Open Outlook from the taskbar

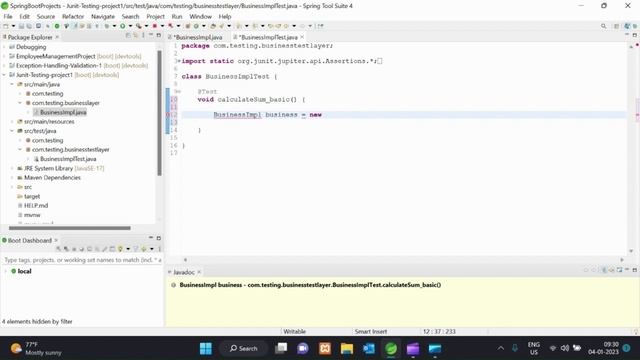369,349
